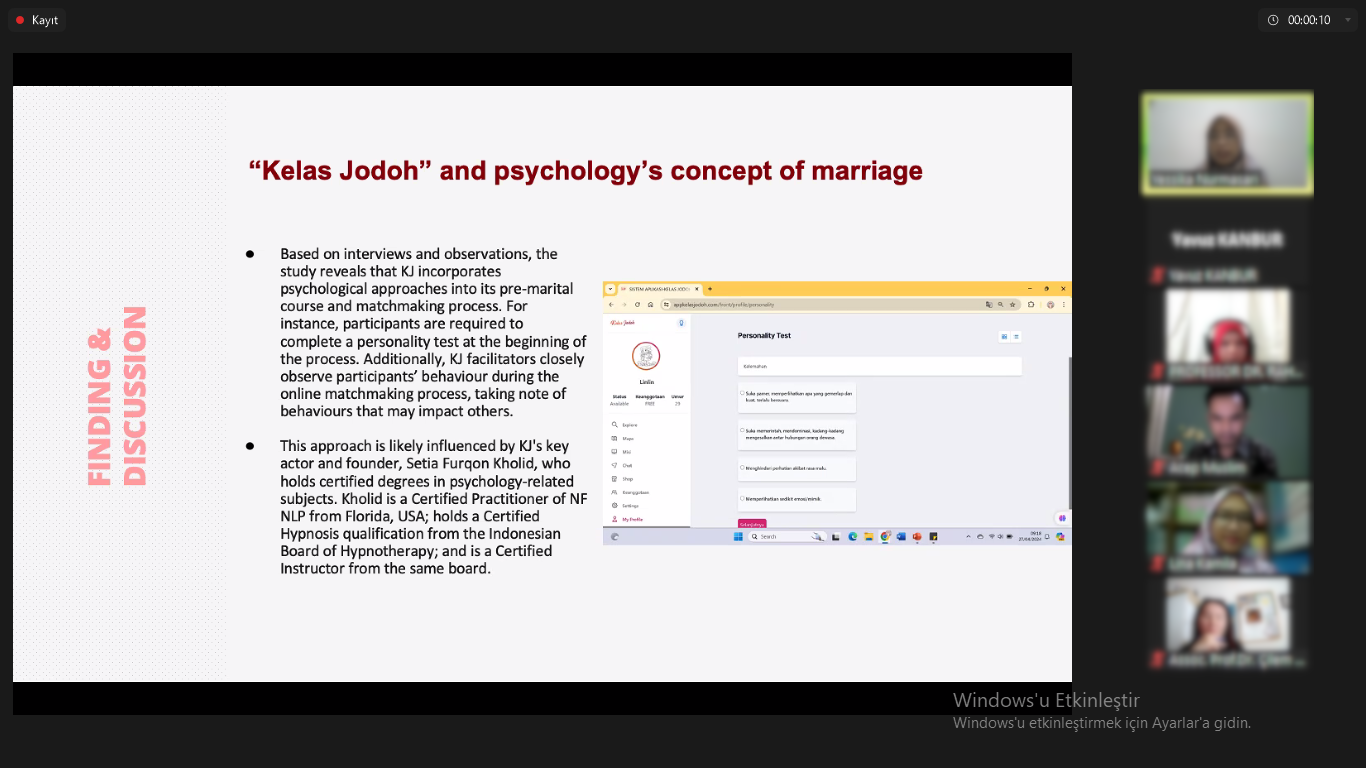Click the pink Selanjutnya button
Image resolution: width=1366 pixels, height=768 pixels.
coord(752,523)
